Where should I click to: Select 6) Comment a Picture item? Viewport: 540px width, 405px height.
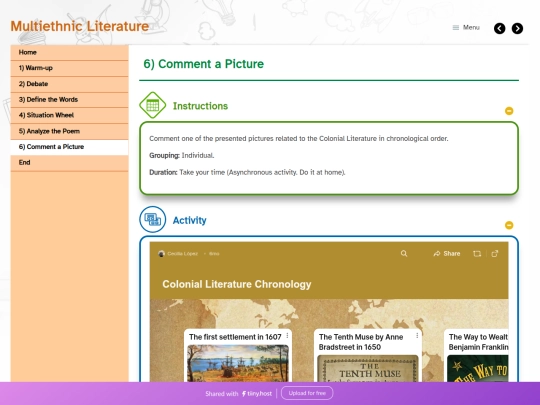pyautogui.click(x=69, y=147)
